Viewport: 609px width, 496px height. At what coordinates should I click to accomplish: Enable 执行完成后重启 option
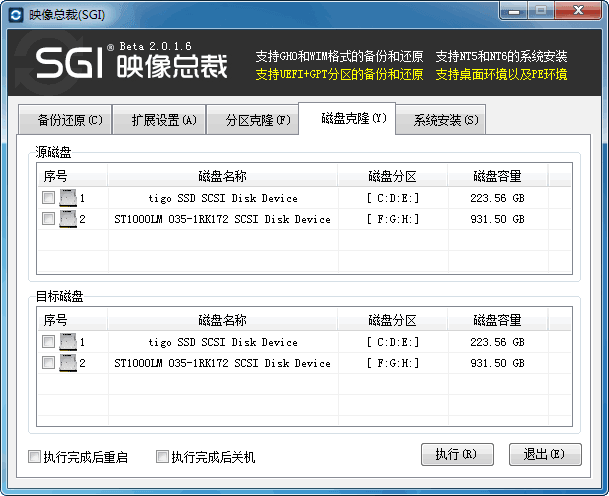[x=35, y=457]
